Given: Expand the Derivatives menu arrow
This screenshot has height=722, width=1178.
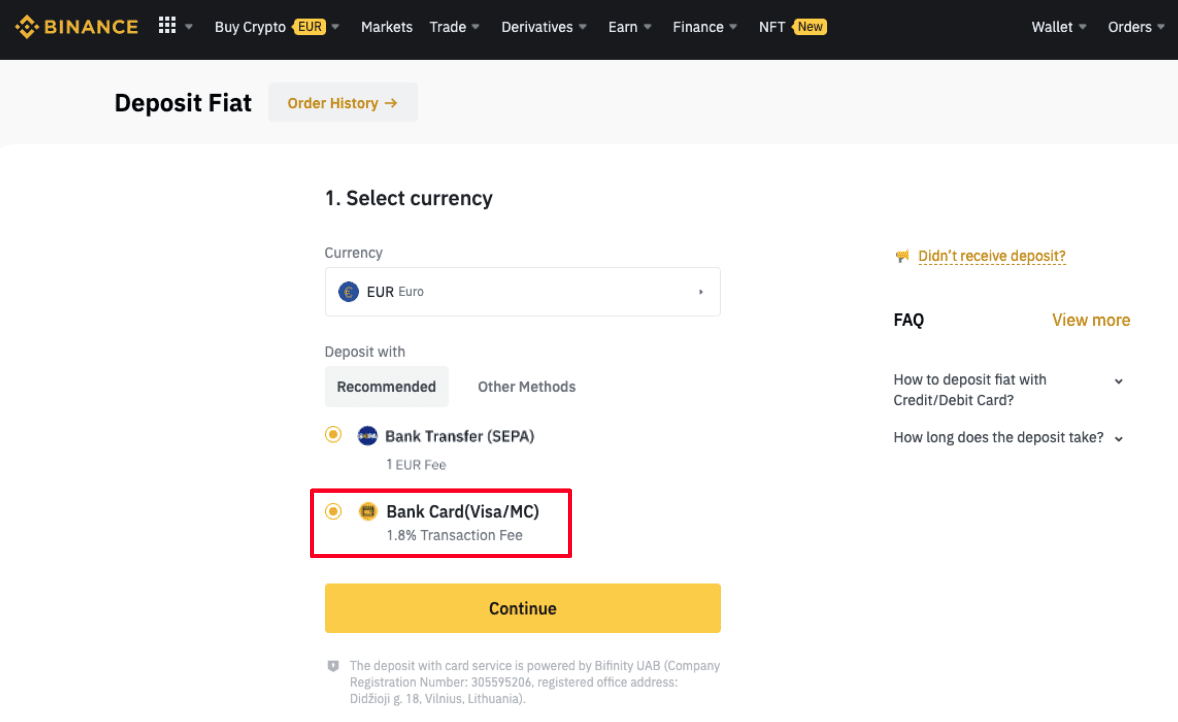Looking at the screenshot, I should (582, 27).
